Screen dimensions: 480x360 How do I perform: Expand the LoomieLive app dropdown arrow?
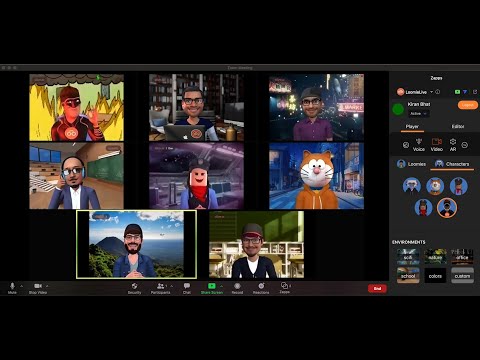click(431, 92)
